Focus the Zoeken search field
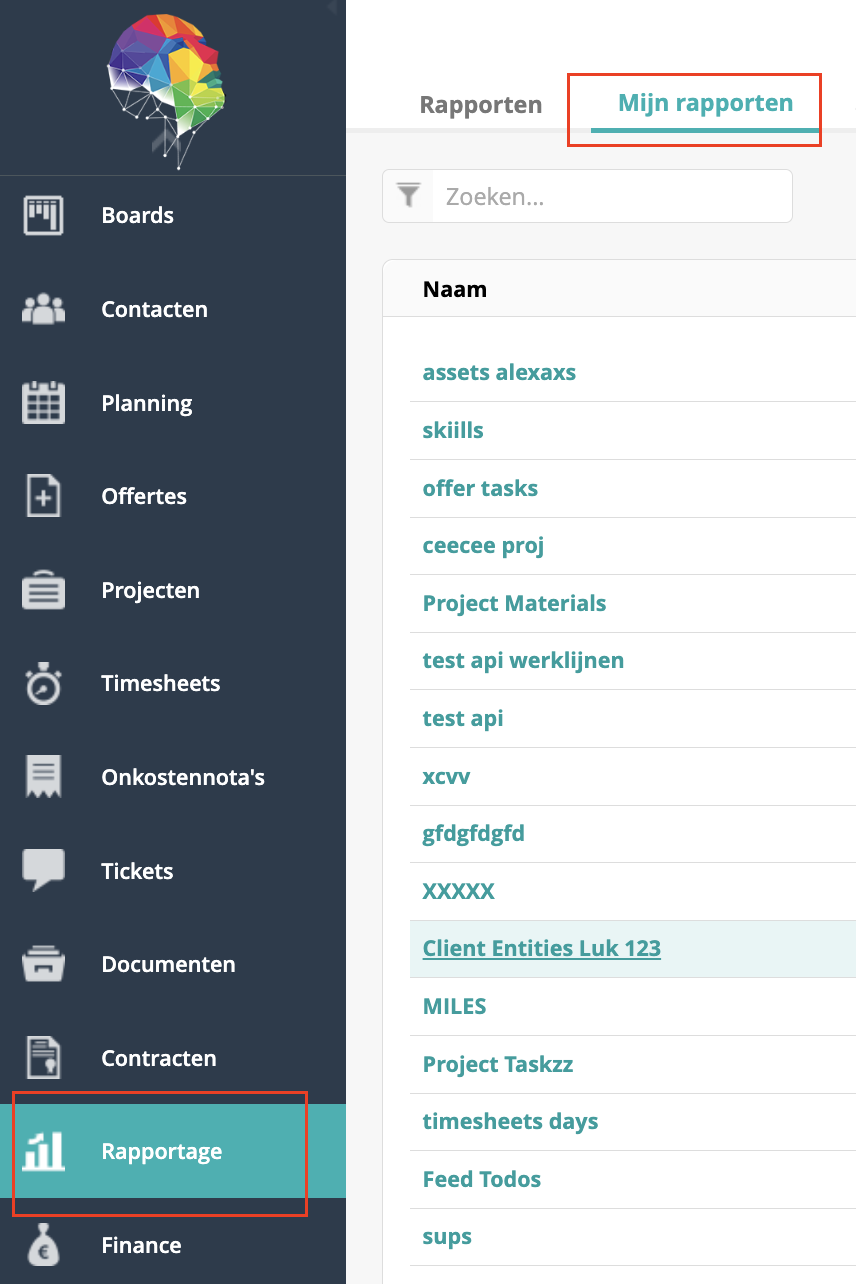The width and height of the screenshot is (856, 1284). point(612,196)
